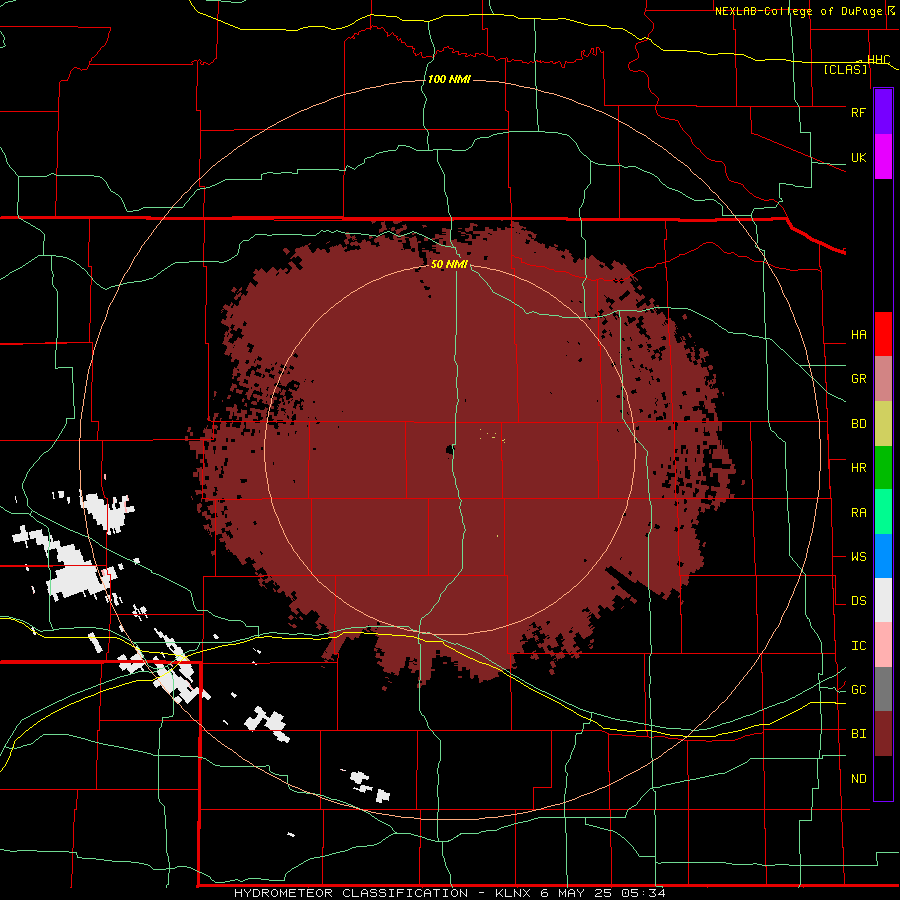This screenshot has width=900, height=900.
Task: Click the BI legend label
Action: pos(859,734)
